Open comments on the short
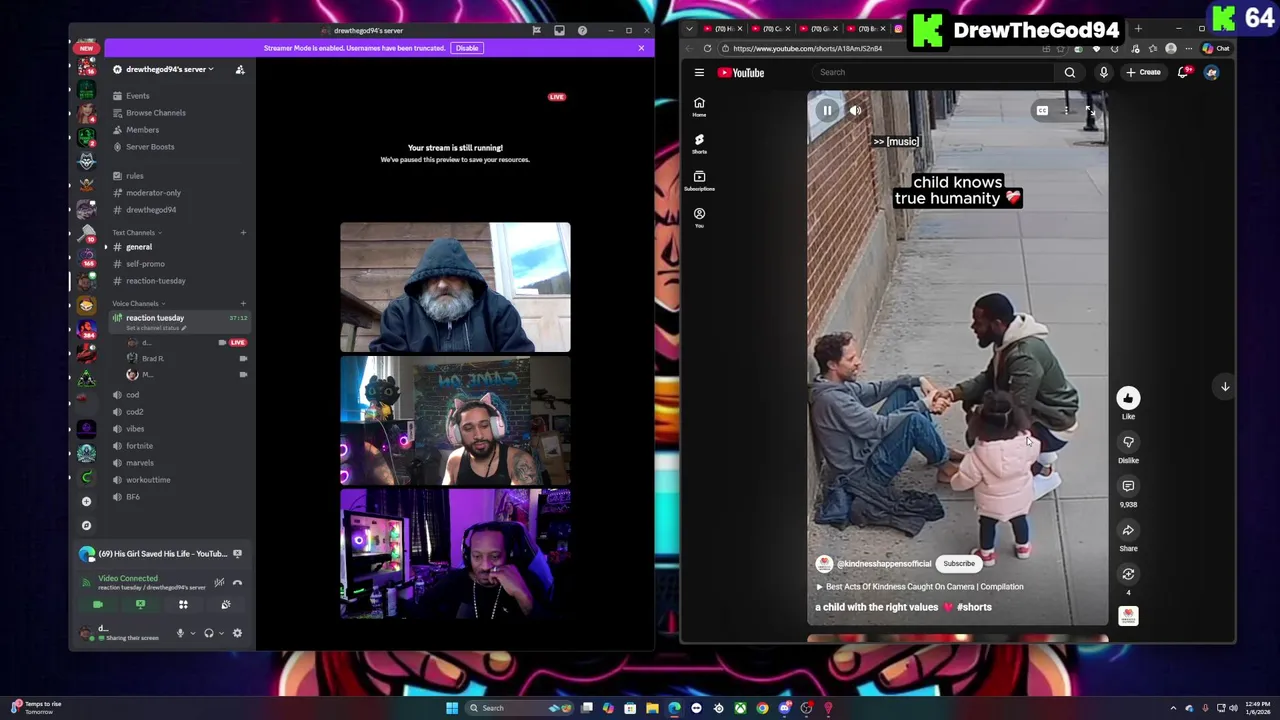Image resolution: width=1280 pixels, height=720 pixels. click(x=1128, y=486)
